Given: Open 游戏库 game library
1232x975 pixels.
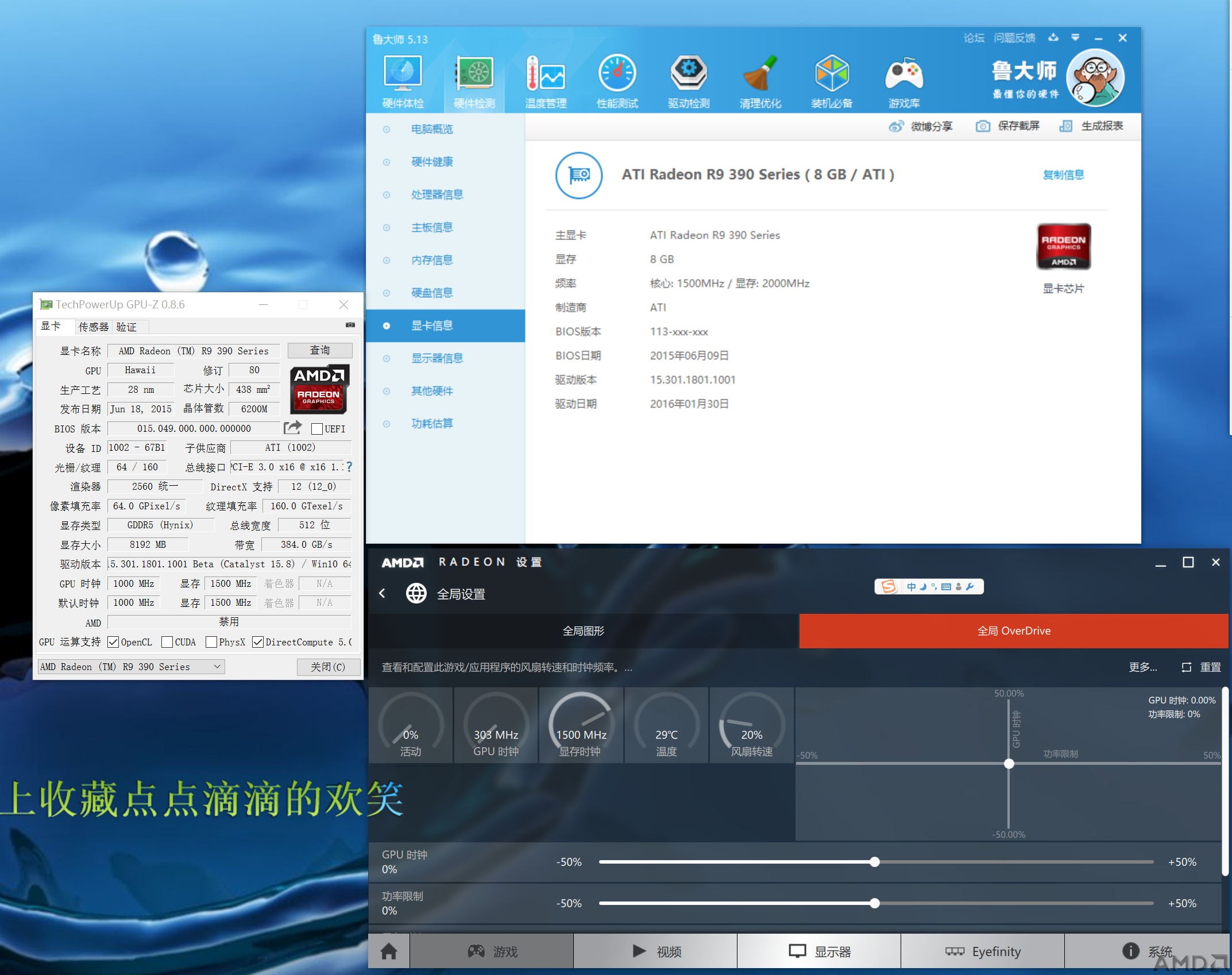Looking at the screenshot, I should coord(904,82).
